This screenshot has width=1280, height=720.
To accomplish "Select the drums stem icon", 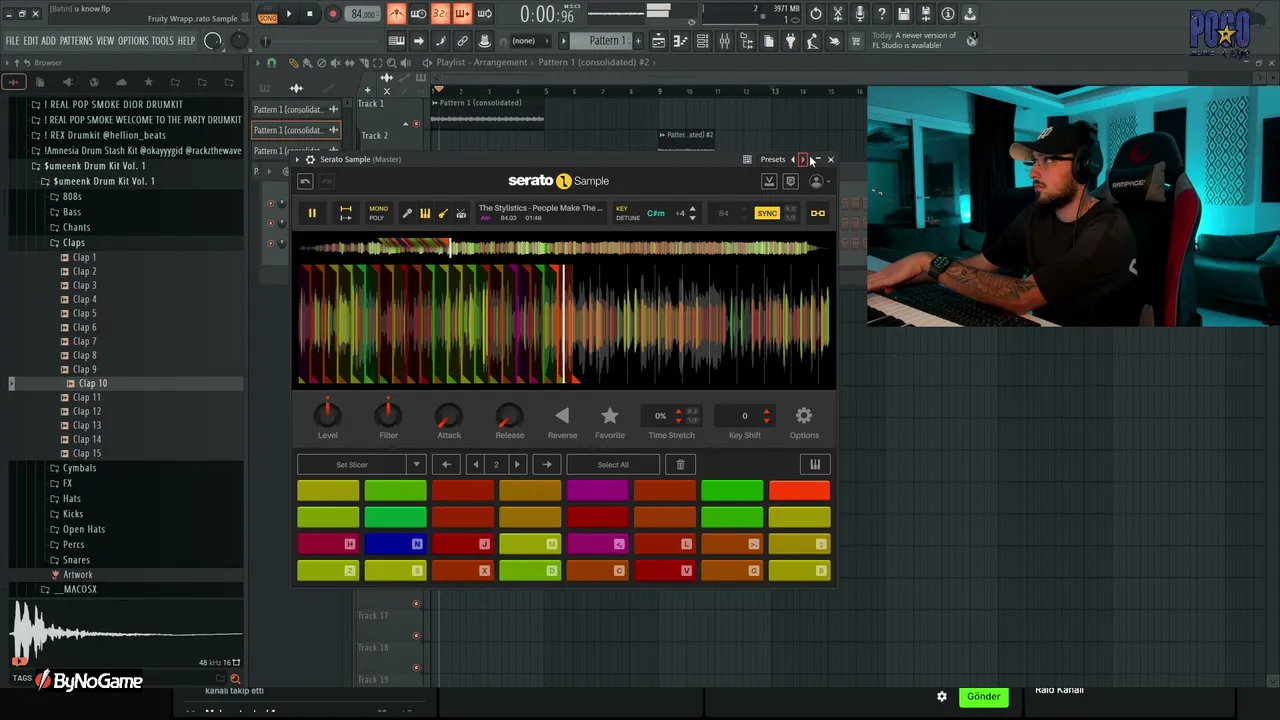I will coord(461,213).
